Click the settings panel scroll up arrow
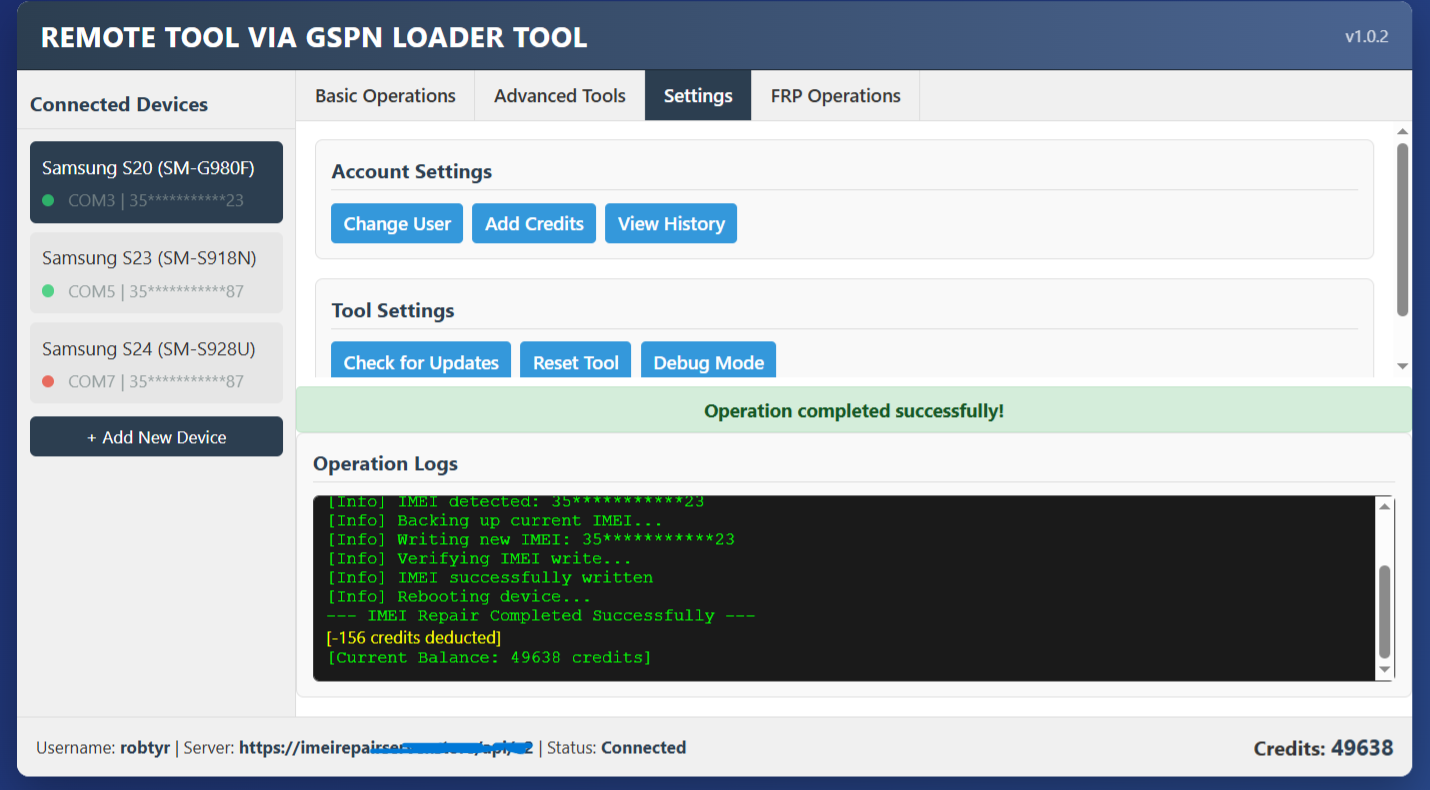This screenshot has width=1430, height=790. tap(1402, 132)
